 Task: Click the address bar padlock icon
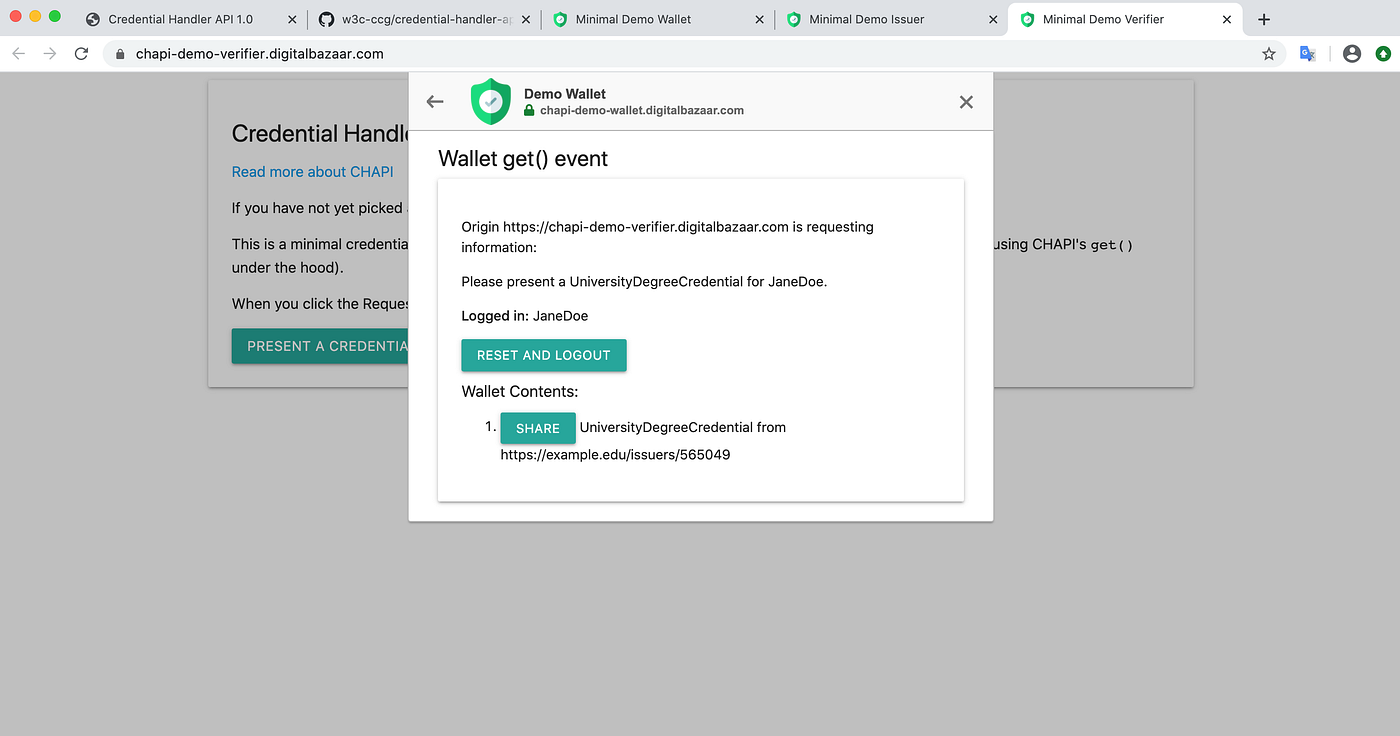point(120,54)
